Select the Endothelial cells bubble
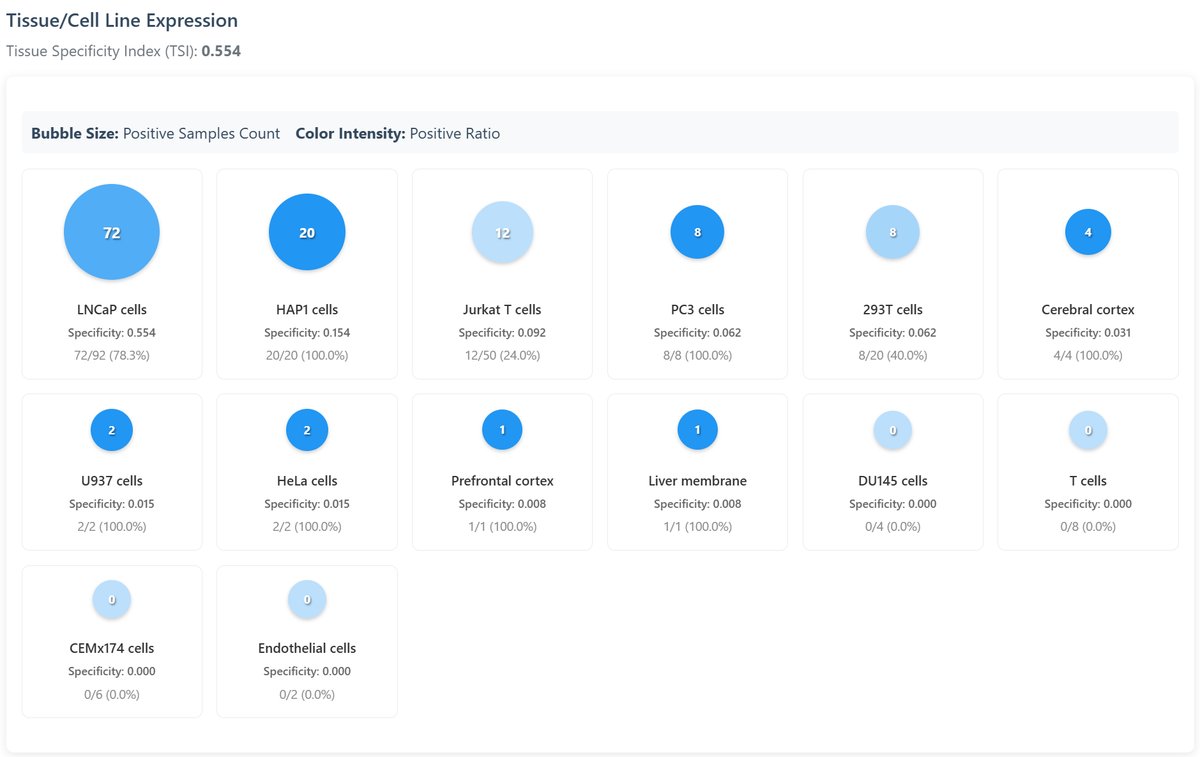This screenshot has height=757, width=1200. (x=307, y=599)
